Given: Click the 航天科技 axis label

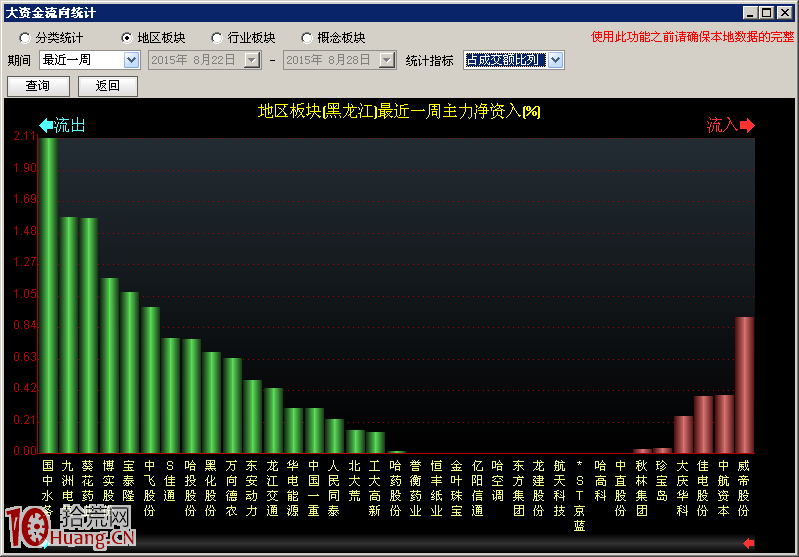Looking at the screenshot, I should pyautogui.click(x=560, y=488).
